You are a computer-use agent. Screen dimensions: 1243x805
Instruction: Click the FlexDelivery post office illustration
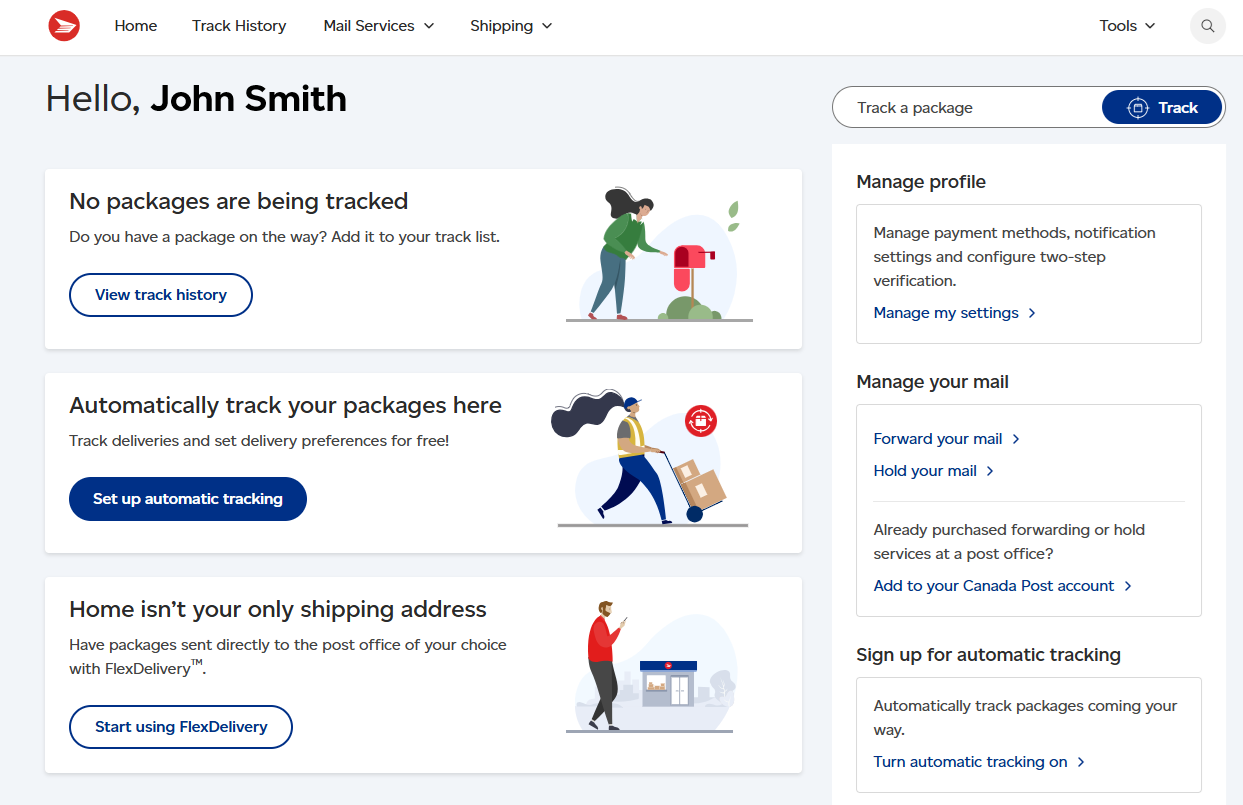click(655, 665)
